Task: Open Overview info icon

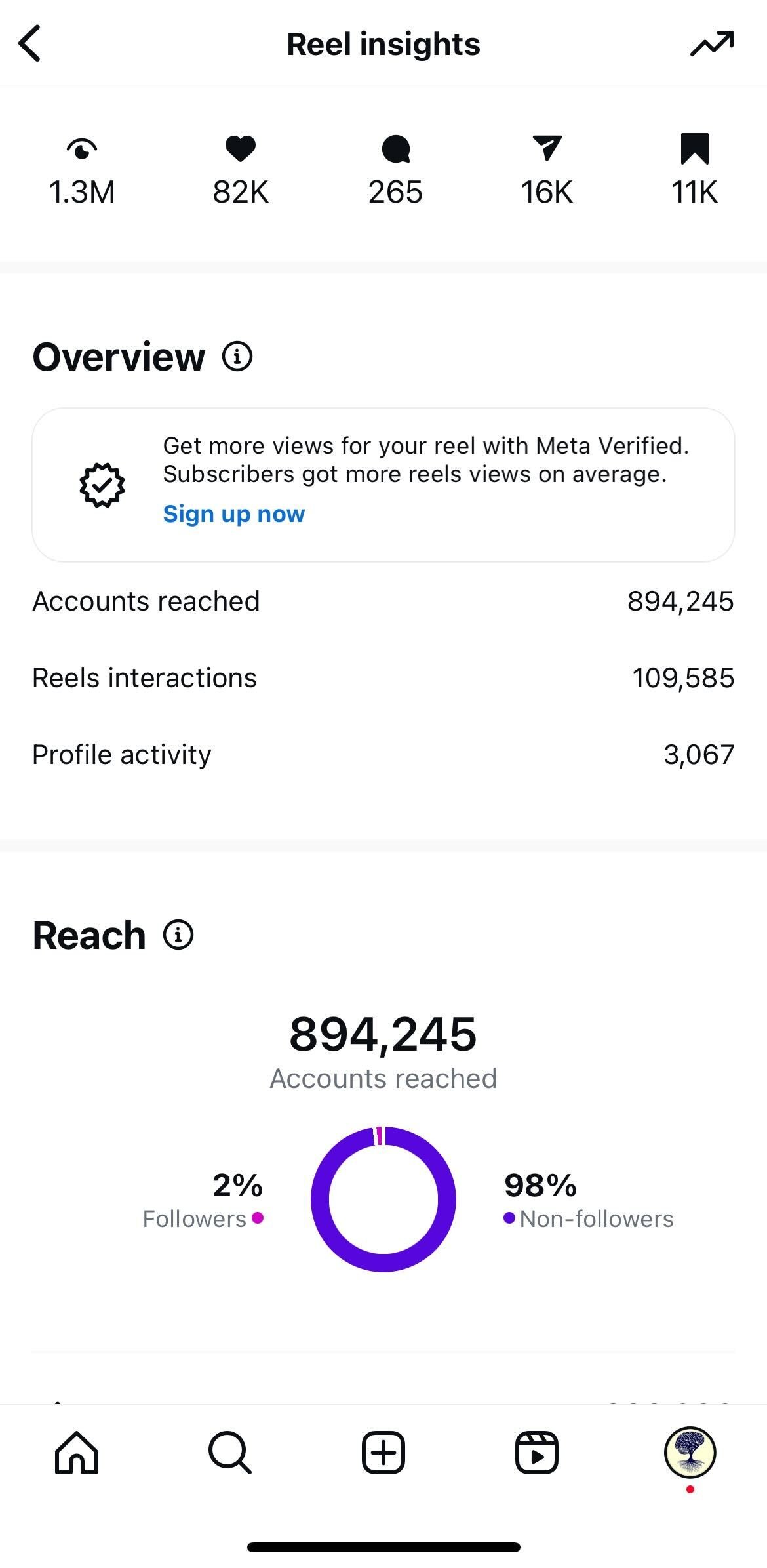Action: pyautogui.click(x=237, y=357)
